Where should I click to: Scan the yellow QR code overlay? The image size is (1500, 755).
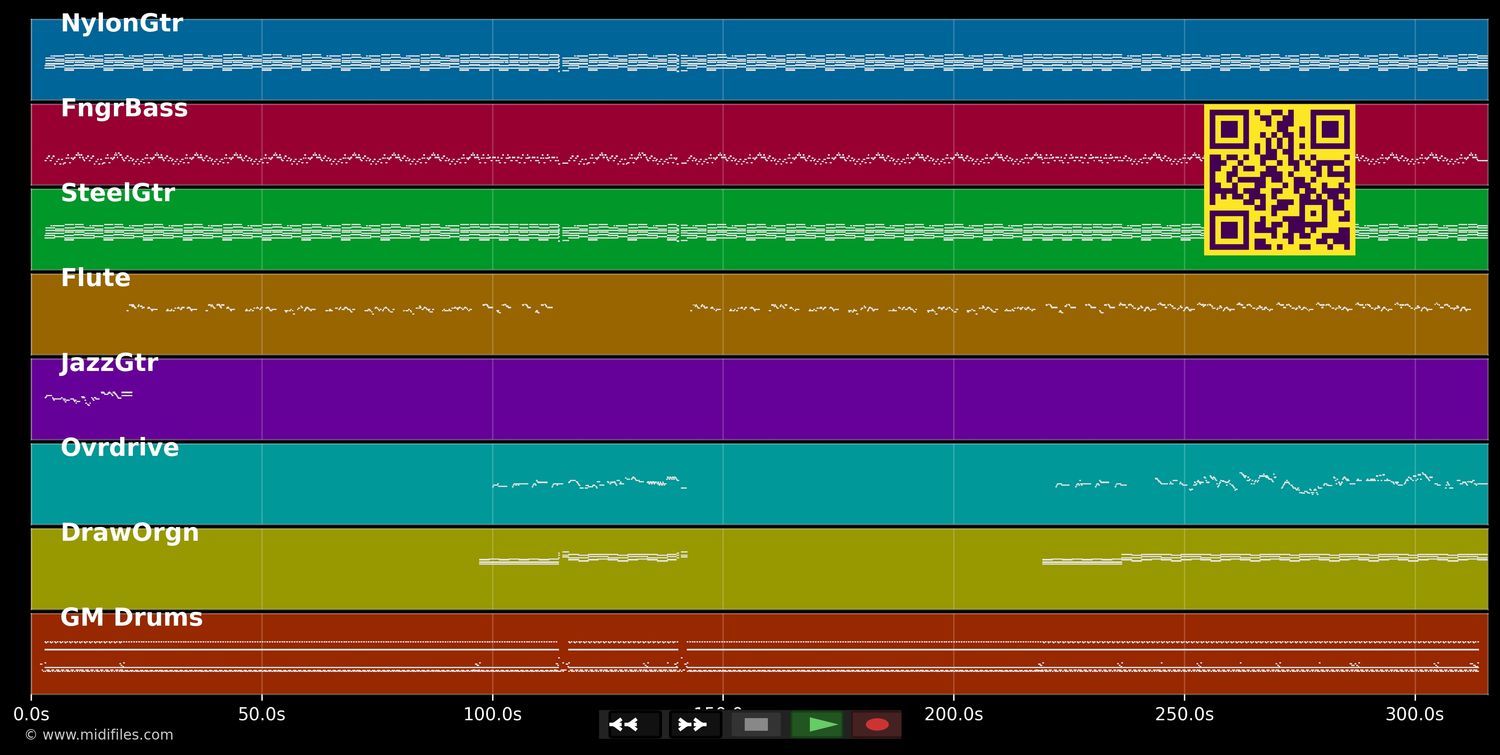click(1281, 180)
